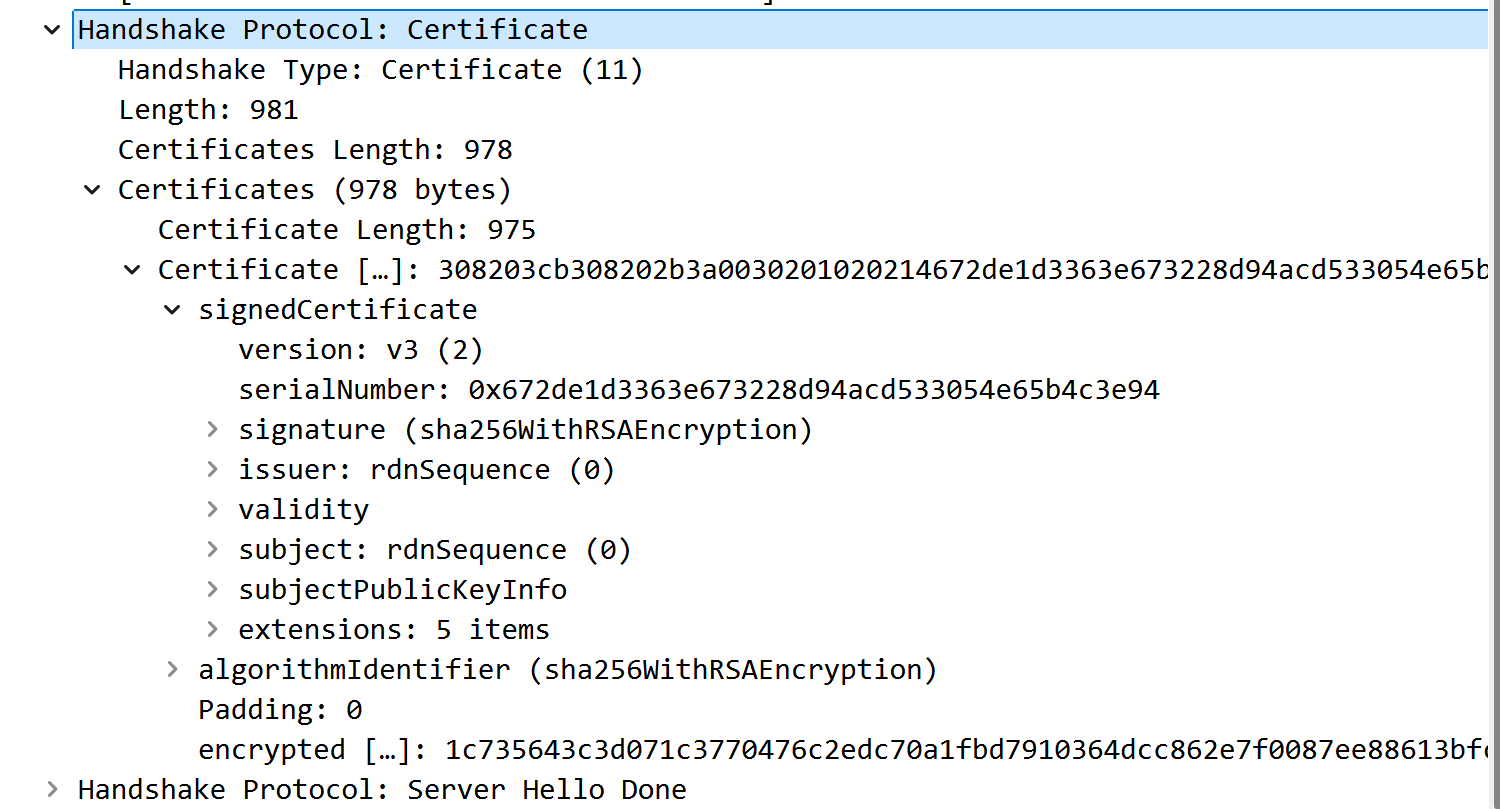The image size is (1500, 809).
Task: Expand the subjectPublicKeyInfo node
Action: 212,590
